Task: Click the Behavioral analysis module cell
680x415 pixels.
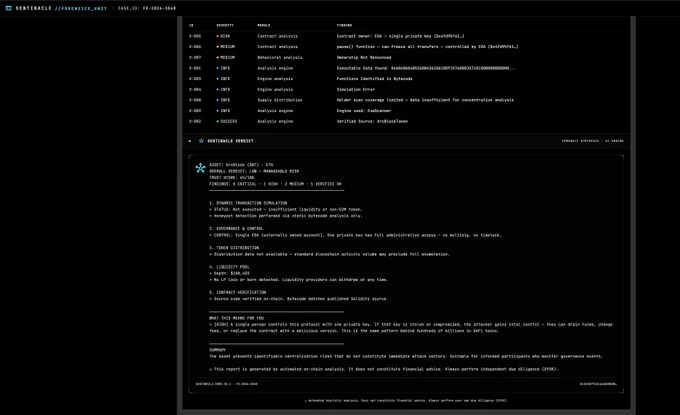Action: [x=280, y=57]
